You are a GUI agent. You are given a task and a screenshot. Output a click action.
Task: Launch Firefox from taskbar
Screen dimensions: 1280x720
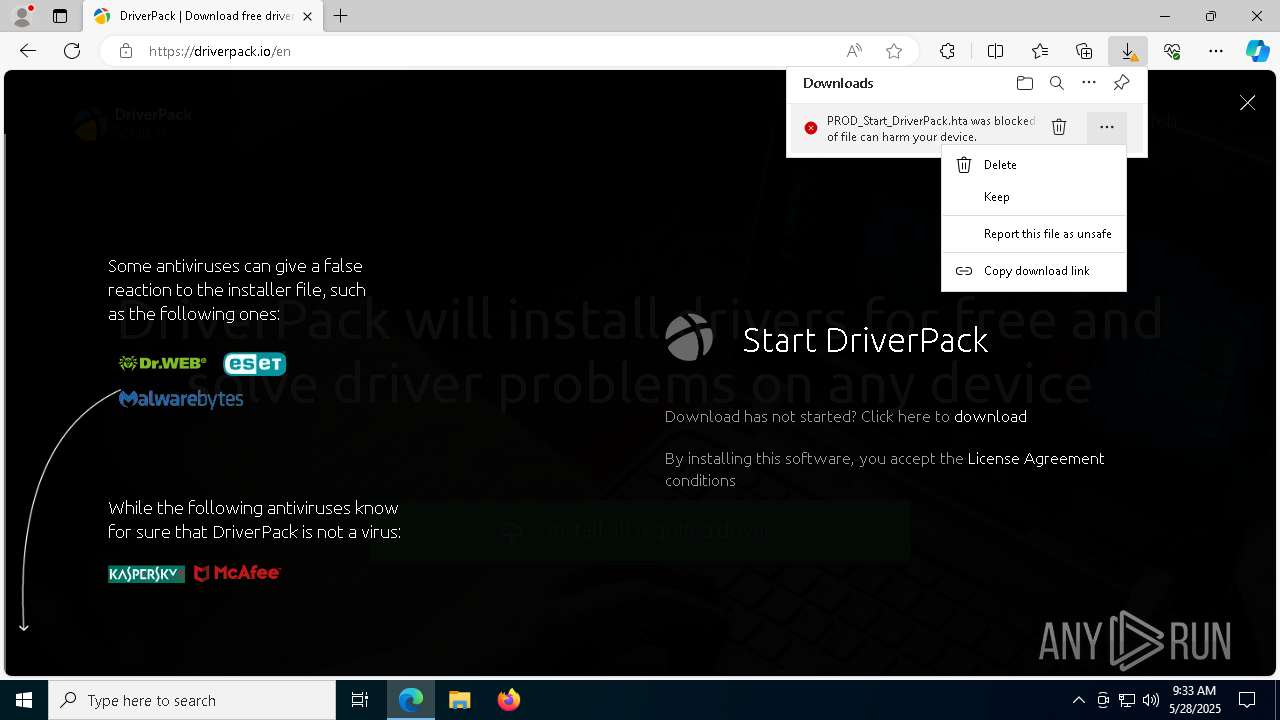(x=509, y=700)
